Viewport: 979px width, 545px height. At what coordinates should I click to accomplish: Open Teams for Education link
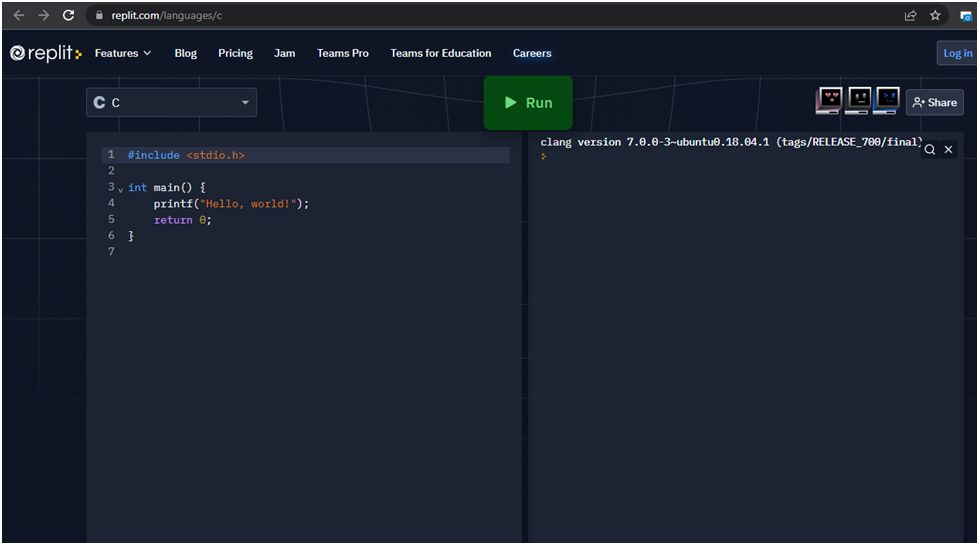(440, 53)
